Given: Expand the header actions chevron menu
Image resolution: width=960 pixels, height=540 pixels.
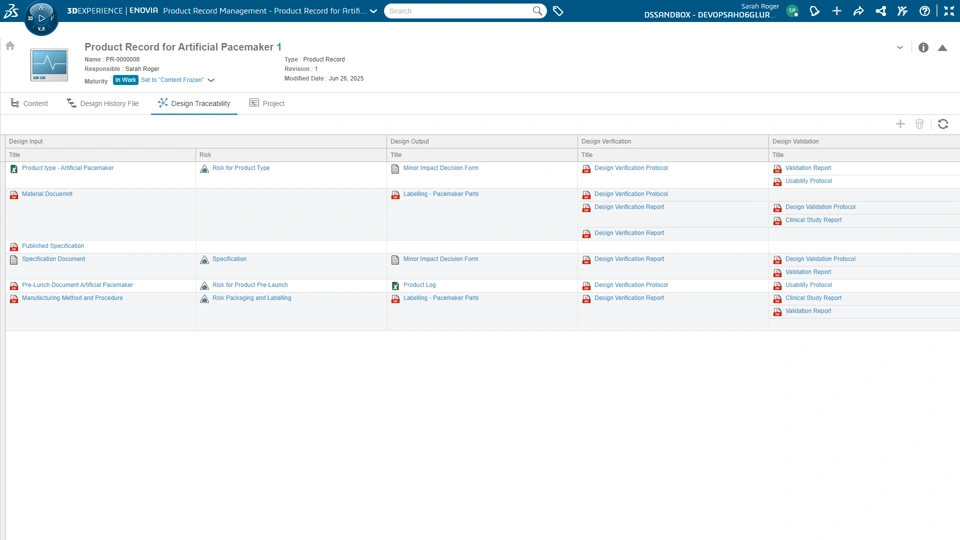Looking at the screenshot, I should [900, 47].
